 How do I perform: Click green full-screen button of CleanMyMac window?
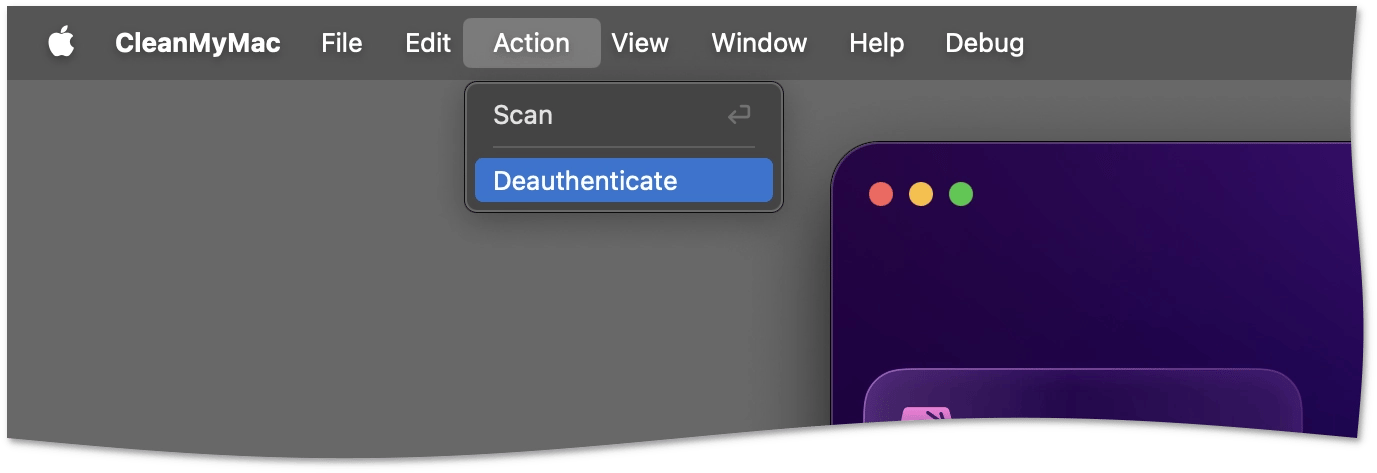[x=961, y=194]
